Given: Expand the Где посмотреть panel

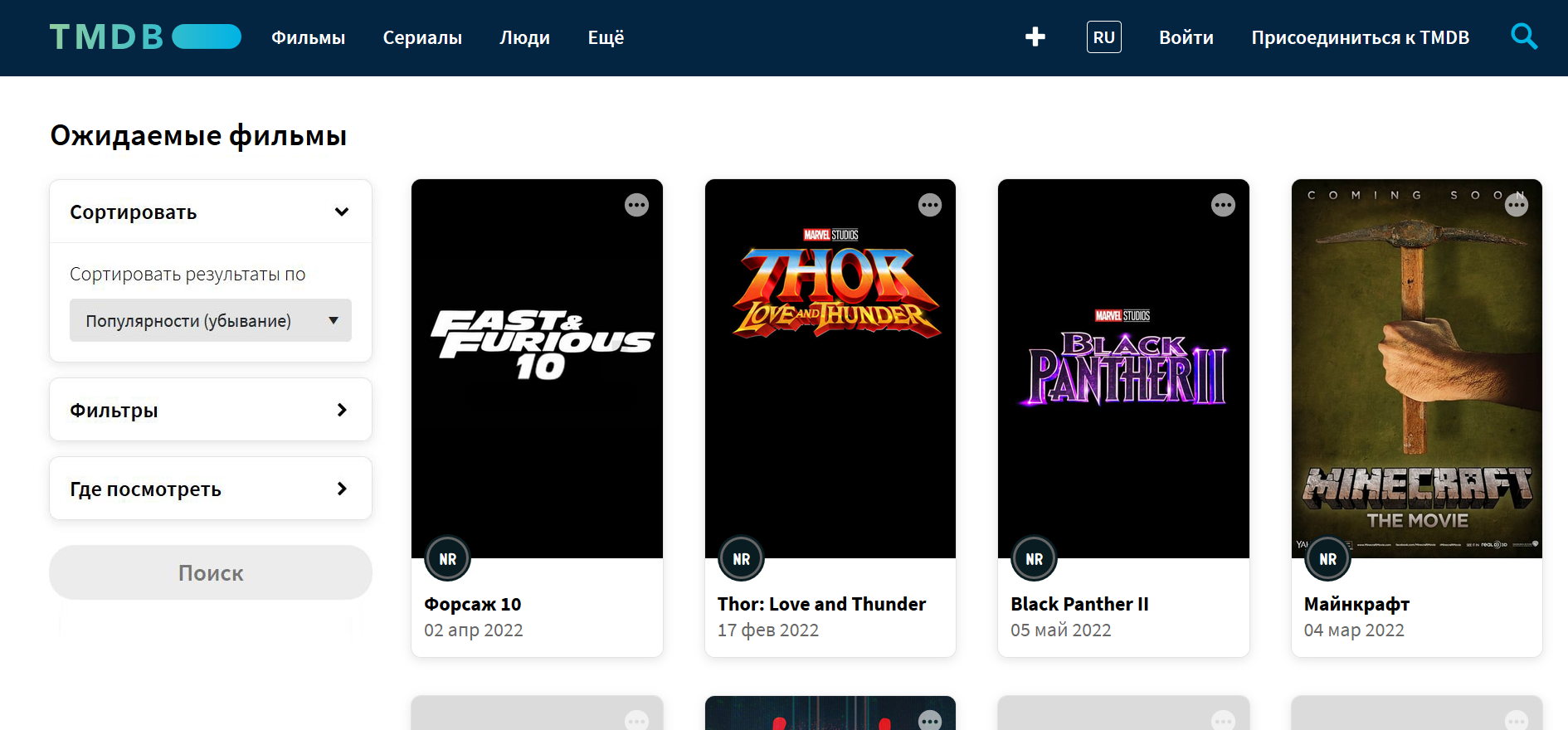Looking at the screenshot, I should (210, 489).
